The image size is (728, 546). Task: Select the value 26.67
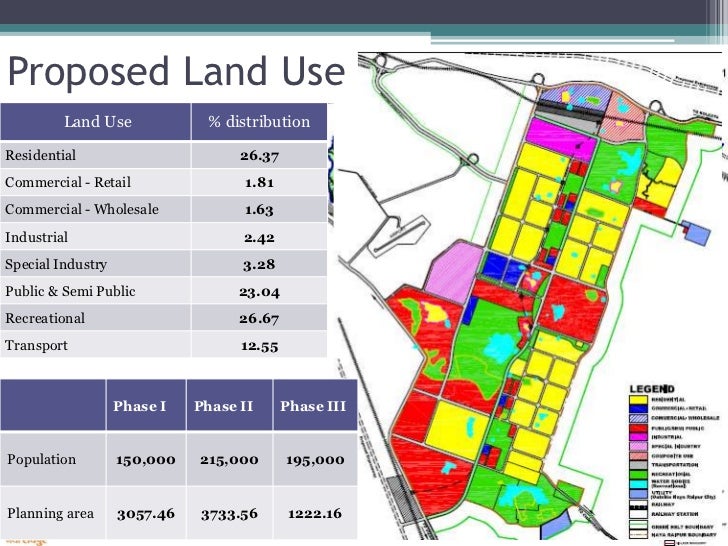click(259, 319)
